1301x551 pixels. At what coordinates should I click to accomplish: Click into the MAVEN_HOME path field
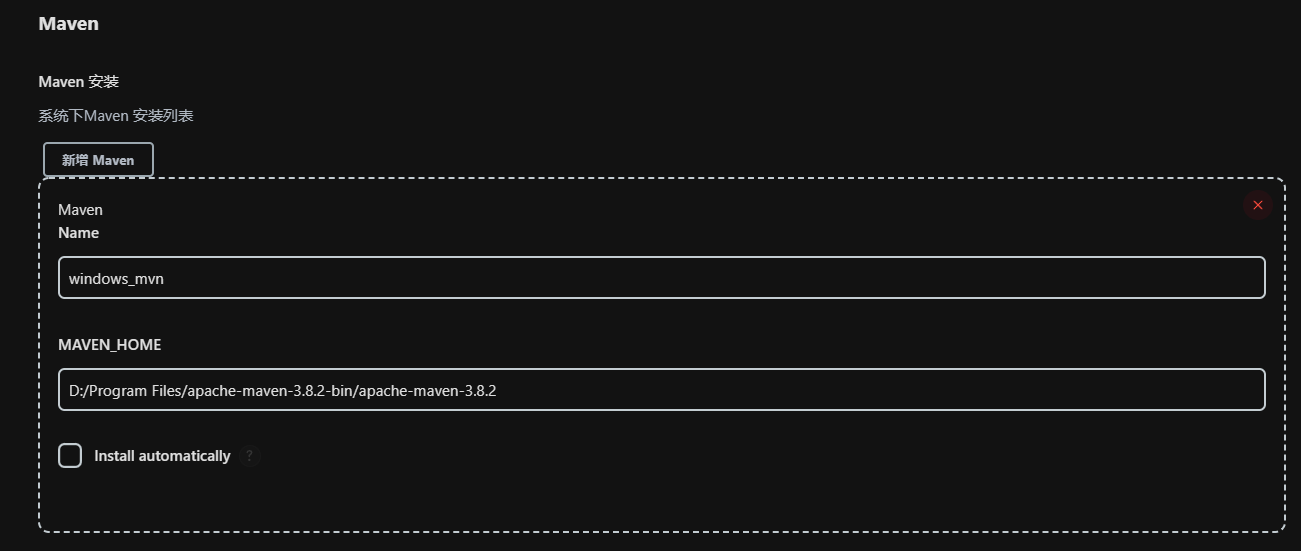coord(660,390)
